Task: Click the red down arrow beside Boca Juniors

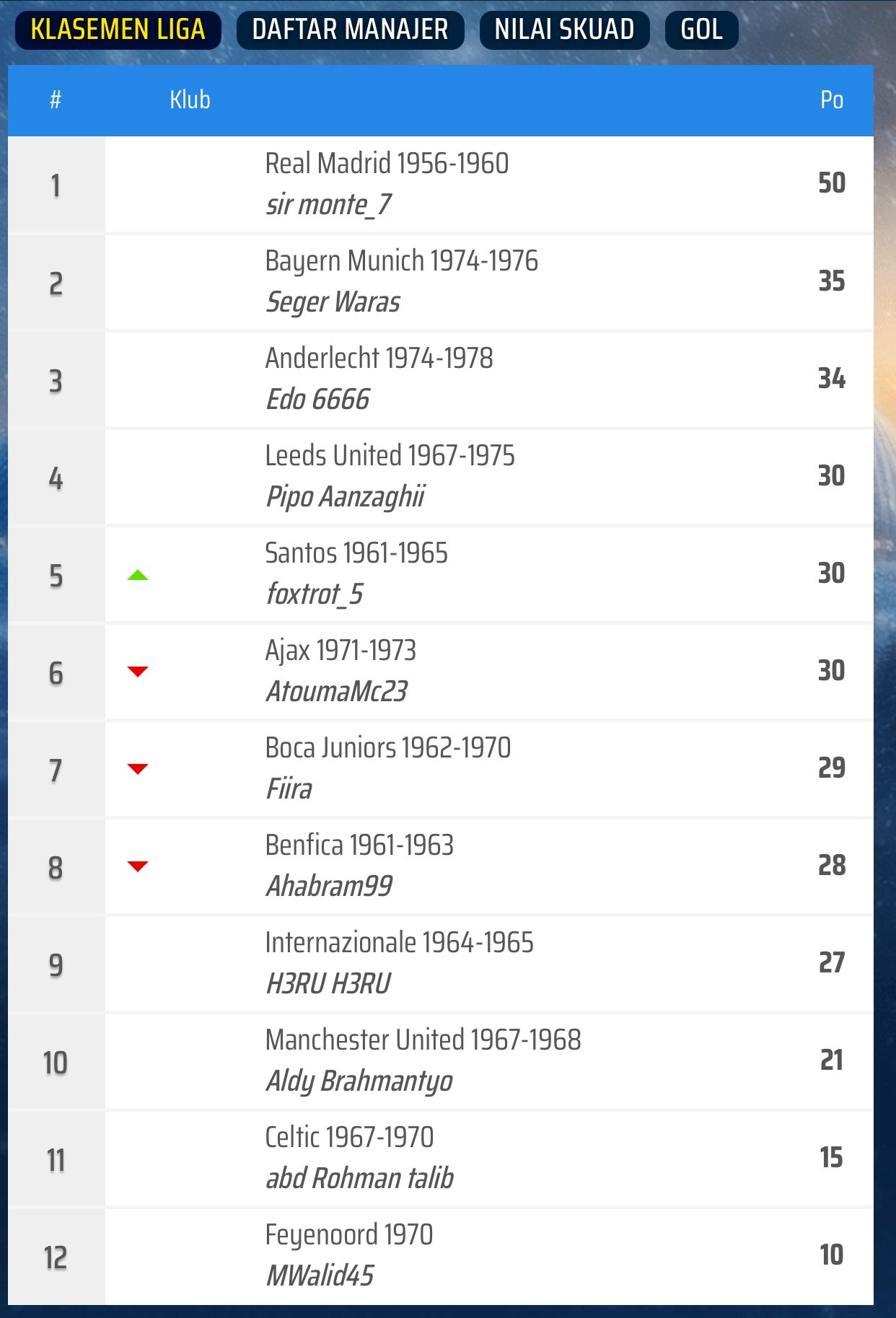Action: coord(138,769)
